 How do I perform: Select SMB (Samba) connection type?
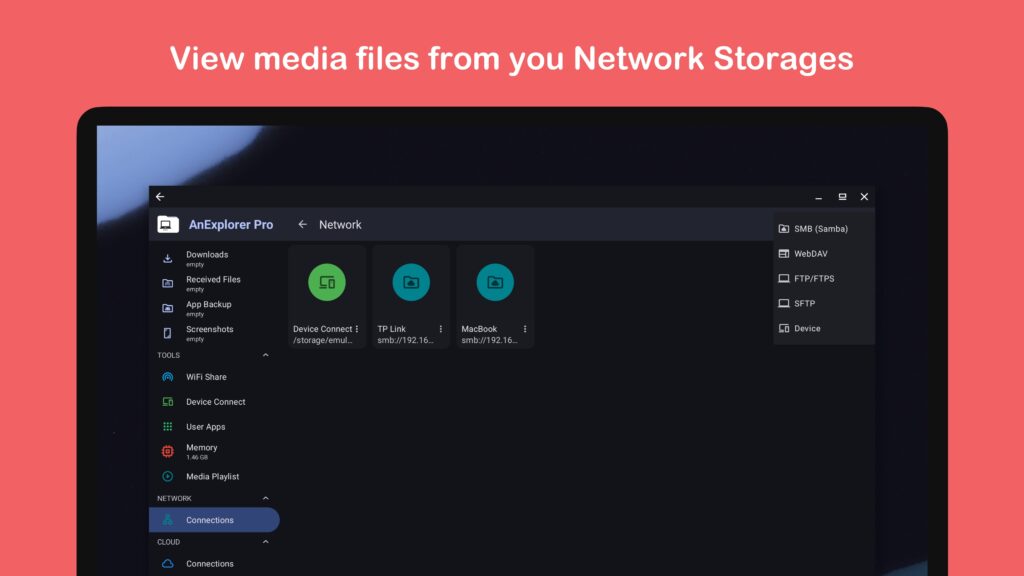click(813, 228)
